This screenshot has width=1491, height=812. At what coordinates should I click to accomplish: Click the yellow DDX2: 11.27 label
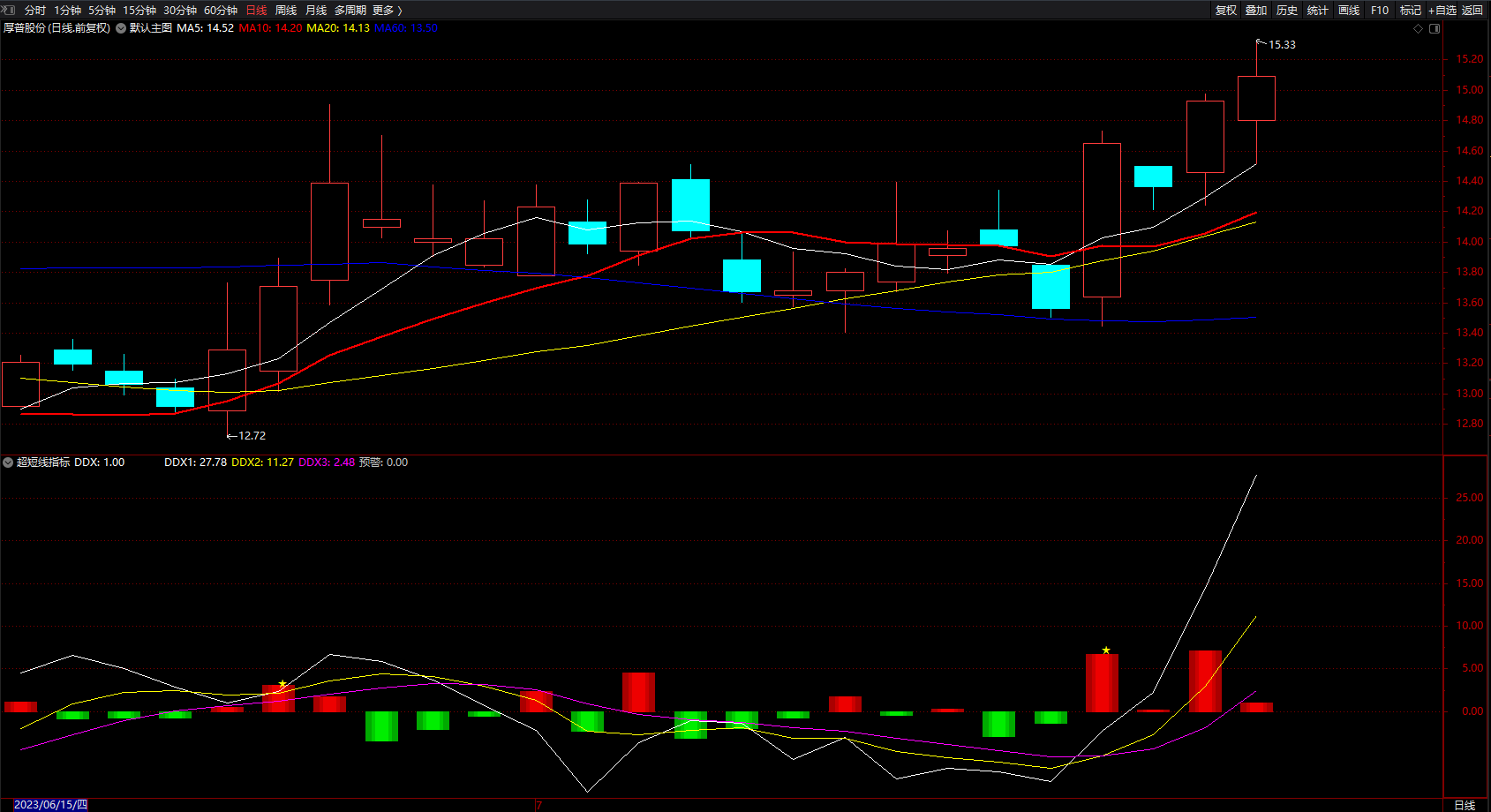click(262, 462)
